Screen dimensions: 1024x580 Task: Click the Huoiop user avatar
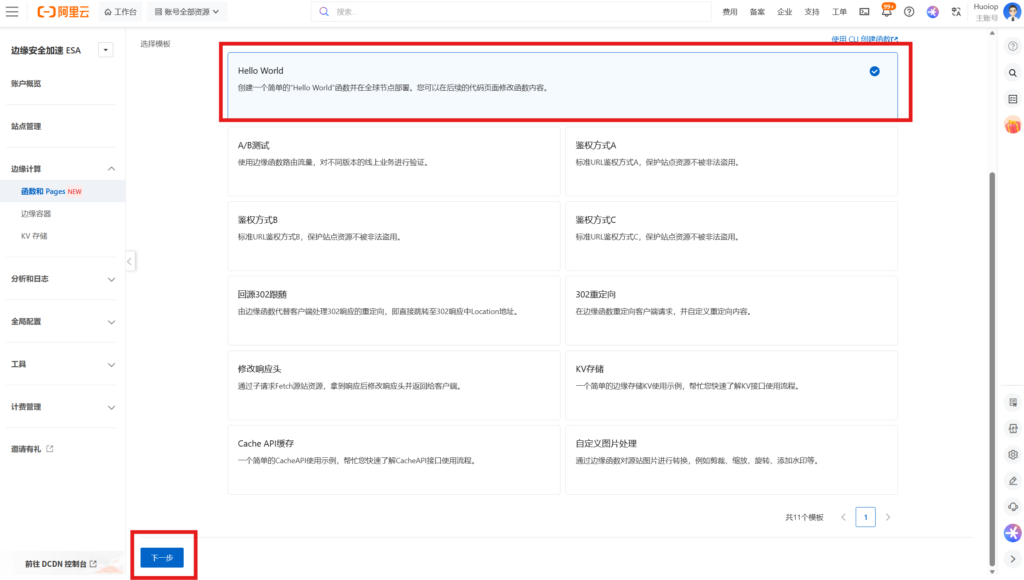click(1012, 11)
